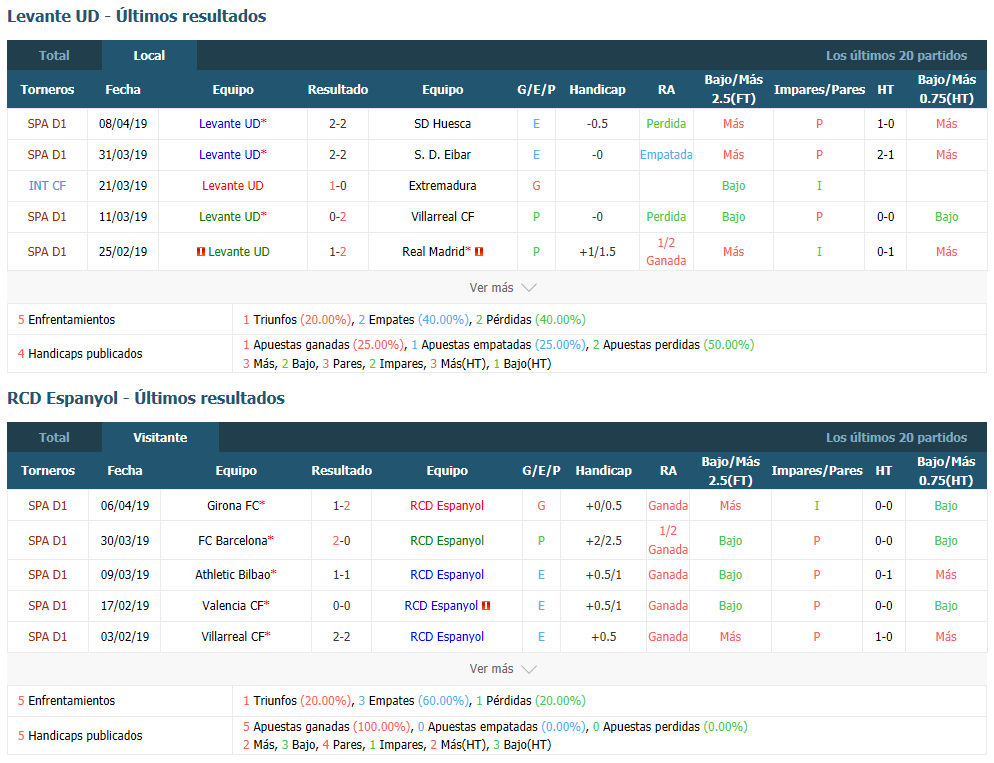Click the 1-2 result against Real Madrid
The image size is (994, 763).
pos(338,252)
